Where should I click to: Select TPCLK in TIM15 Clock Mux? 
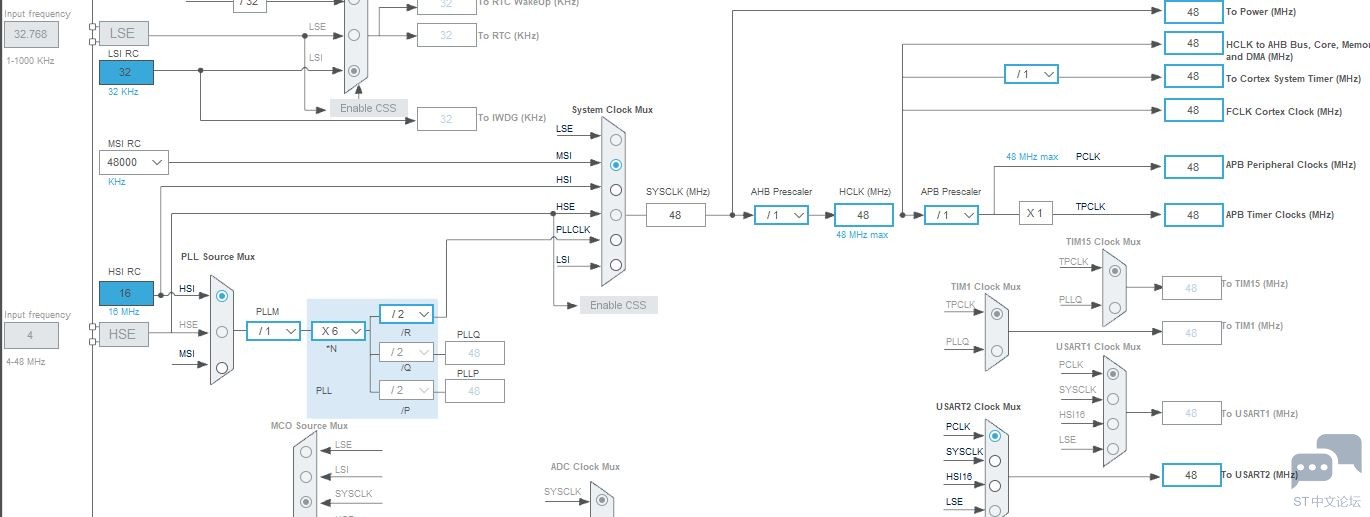pyautogui.click(x=1113, y=269)
